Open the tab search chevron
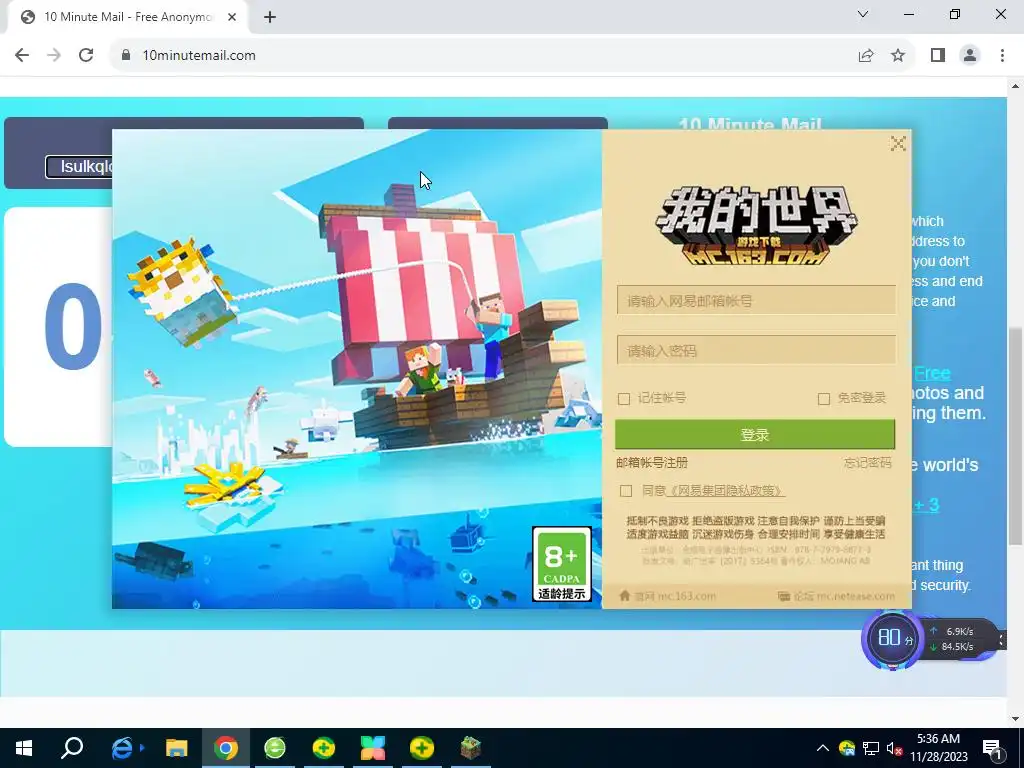 [x=863, y=14]
